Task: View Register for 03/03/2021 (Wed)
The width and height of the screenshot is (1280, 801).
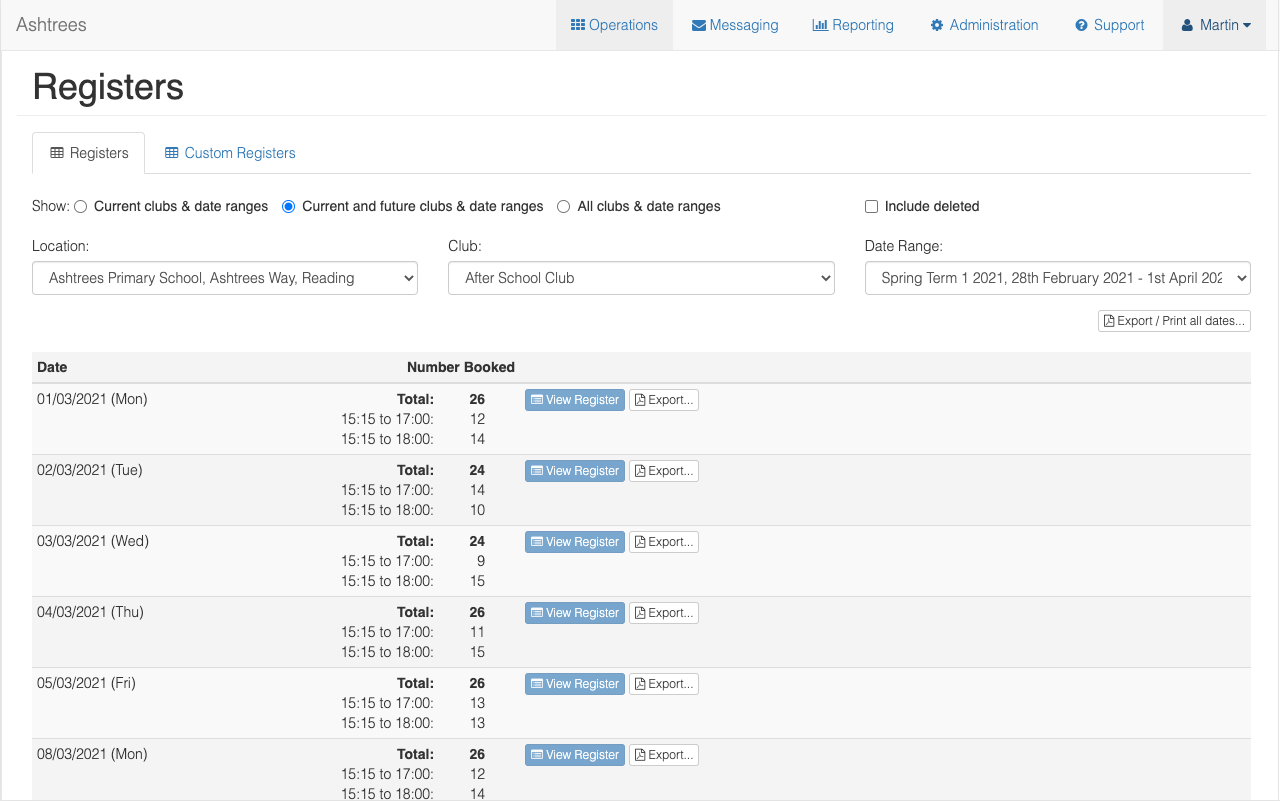Action: 575,542
